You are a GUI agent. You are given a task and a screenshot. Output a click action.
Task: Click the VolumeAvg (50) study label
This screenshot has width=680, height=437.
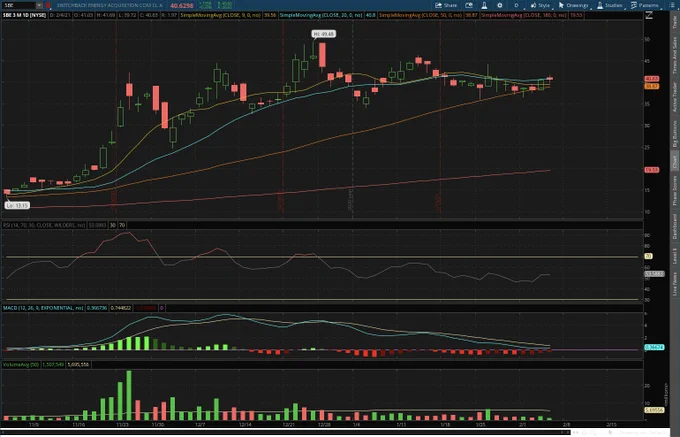21,365
